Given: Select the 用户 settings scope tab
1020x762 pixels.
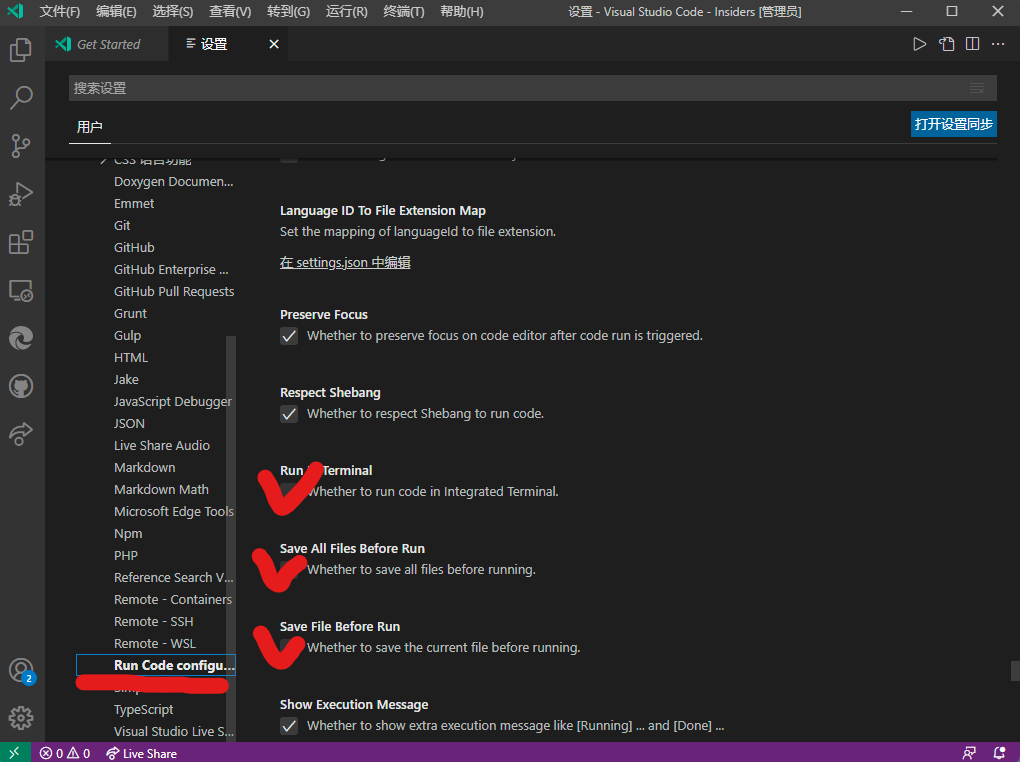Looking at the screenshot, I should (x=90, y=127).
